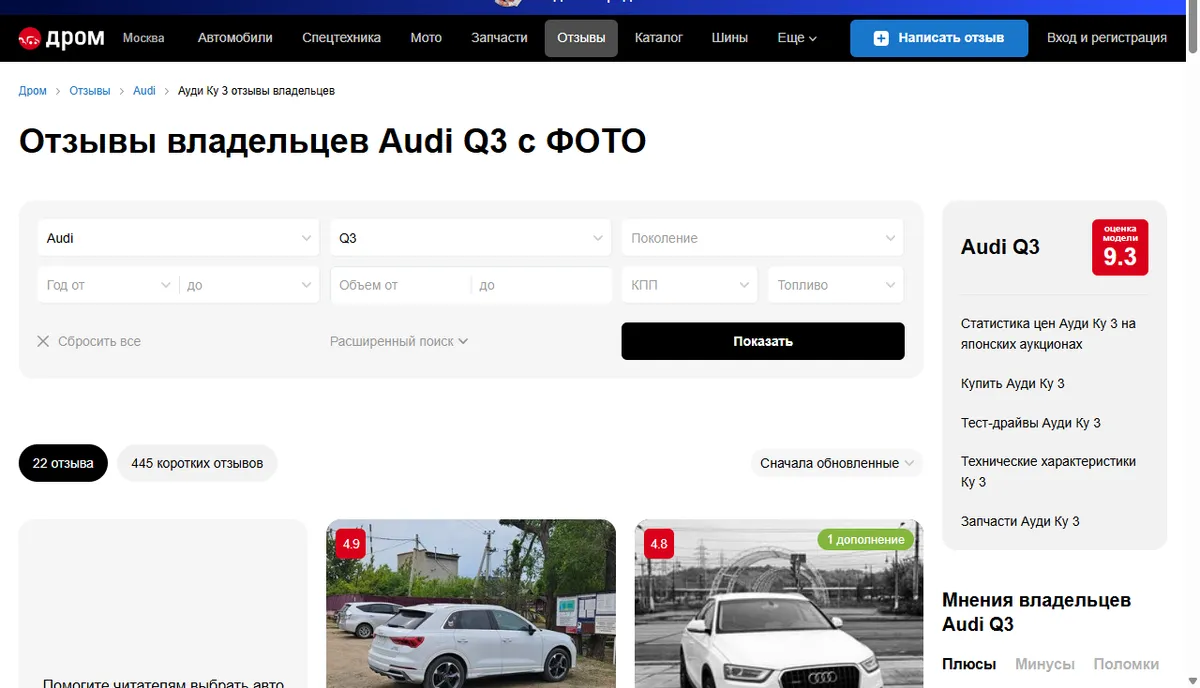The width and height of the screenshot is (1200, 688).
Task: Open Запчасти Ауди Ку 3 link
Action: click(x=1020, y=521)
